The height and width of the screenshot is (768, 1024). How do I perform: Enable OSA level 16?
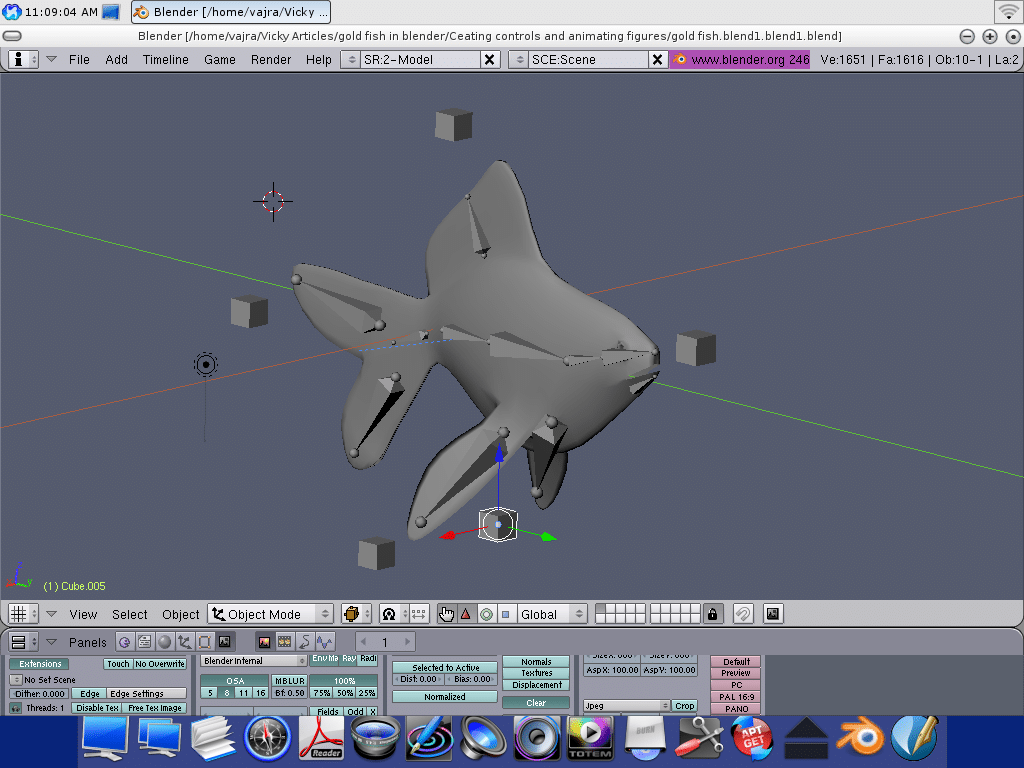(261, 692)
